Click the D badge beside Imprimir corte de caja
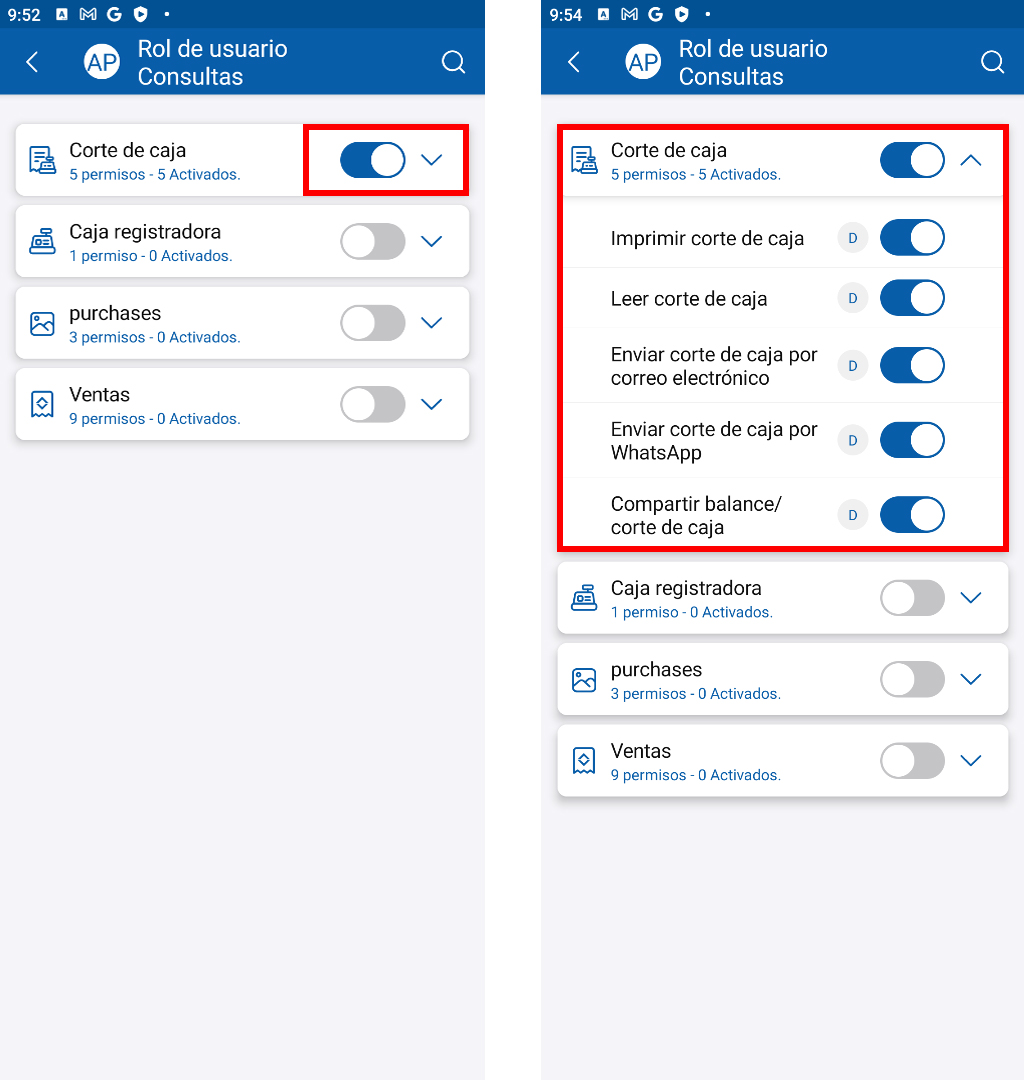The width and height of the screenshot is (1024, 1080). (x=853, y=238)
